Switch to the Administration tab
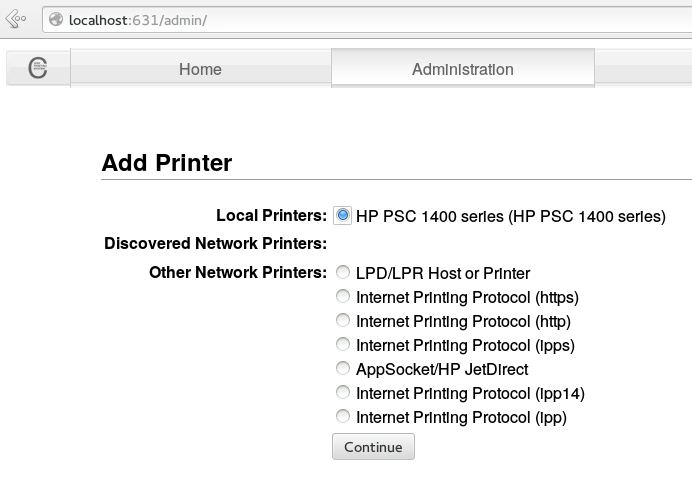Viewport: 692px width, 501px height. pyautogui.click(x=462, y=69)
